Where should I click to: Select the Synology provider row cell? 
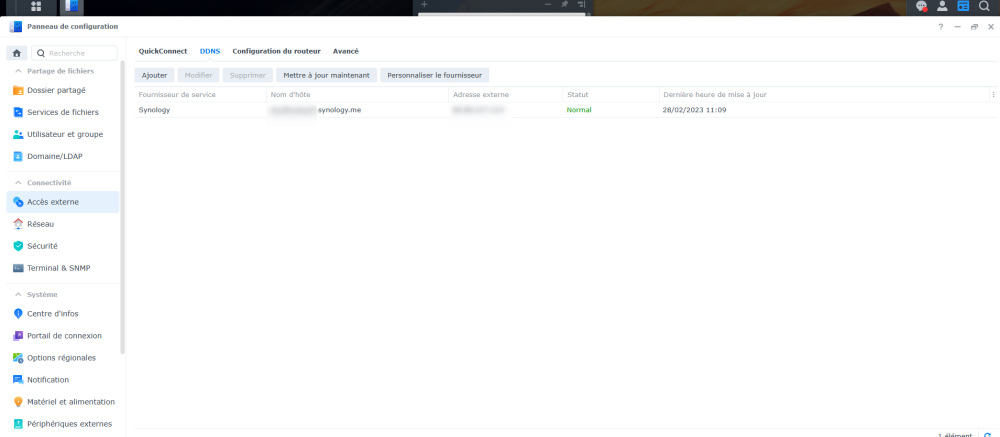tap(154, 110)
